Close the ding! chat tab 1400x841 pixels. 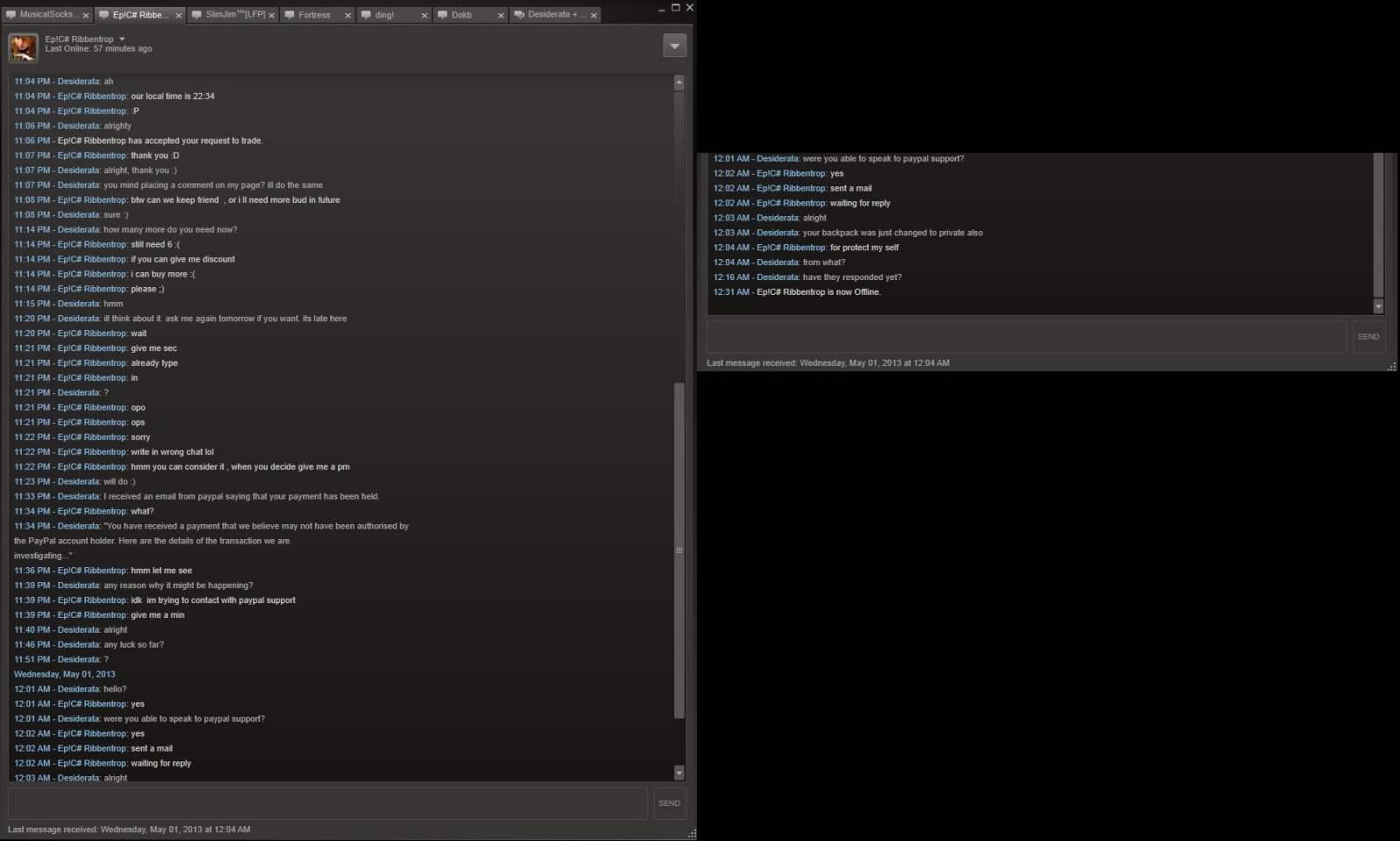pyautogui.click(x=425, y=16)
